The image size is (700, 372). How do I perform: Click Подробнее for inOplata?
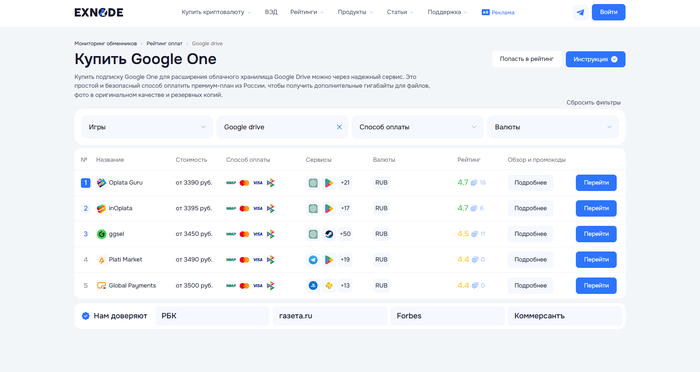pyautogui.click(x=530, y=209)
